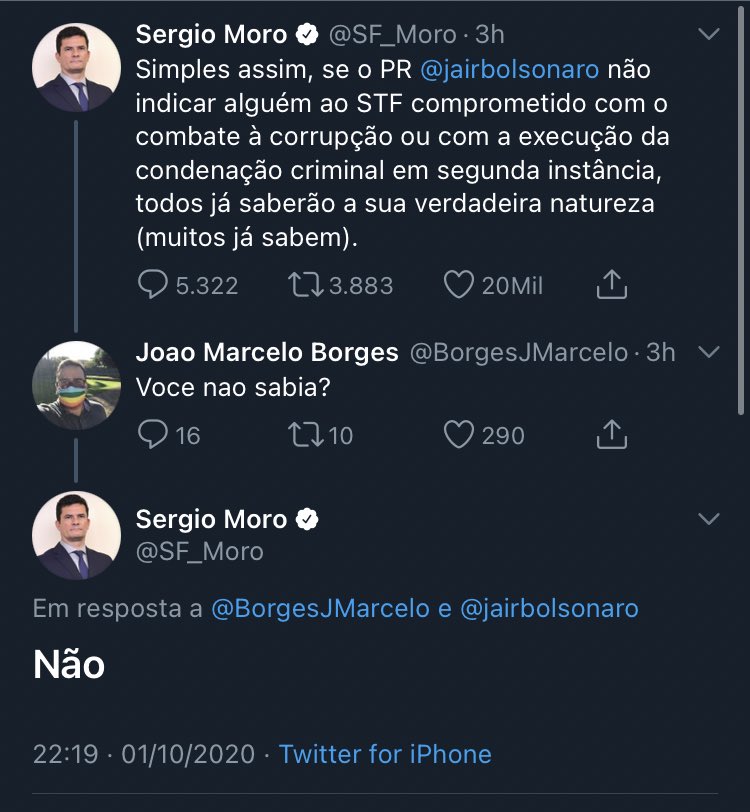The image size is (750, 812).
Task: Expand menu chevron on Joao Marcelo Borges tweet
Action: 708,353
